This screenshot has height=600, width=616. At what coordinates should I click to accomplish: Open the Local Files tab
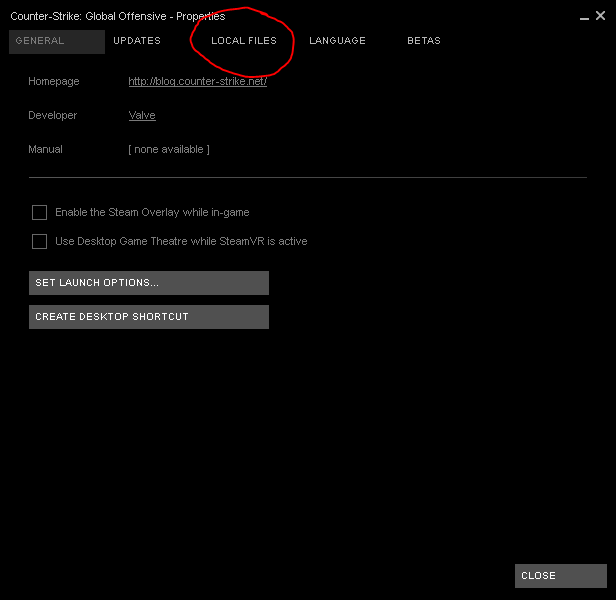coord(244,41)
